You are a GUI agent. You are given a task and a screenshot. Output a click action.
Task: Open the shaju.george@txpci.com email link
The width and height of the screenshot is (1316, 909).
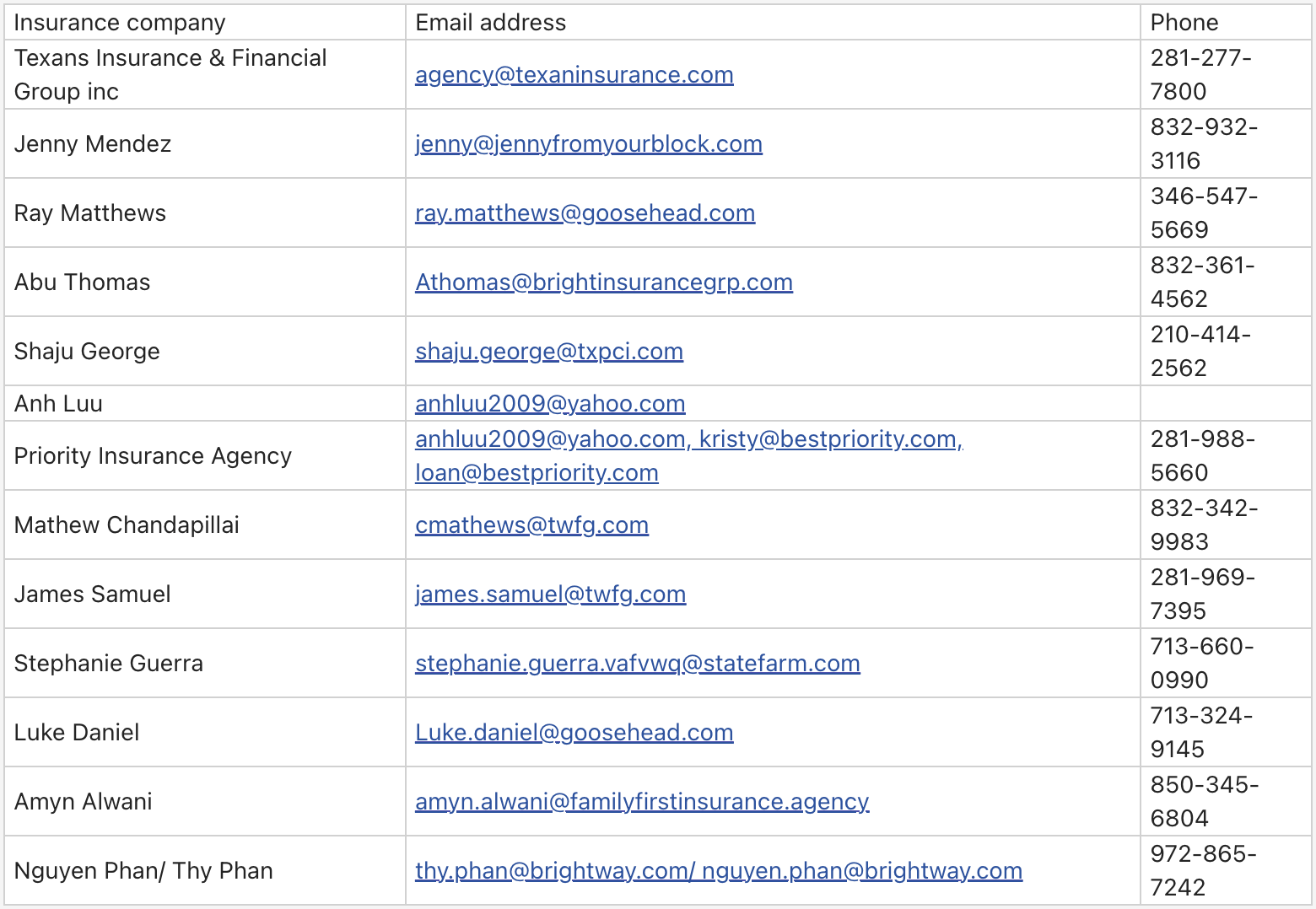click(548, 352)
